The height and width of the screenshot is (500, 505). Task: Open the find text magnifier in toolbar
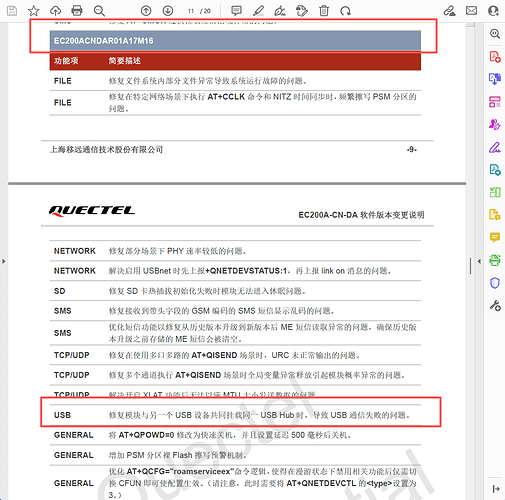(99, 11)
